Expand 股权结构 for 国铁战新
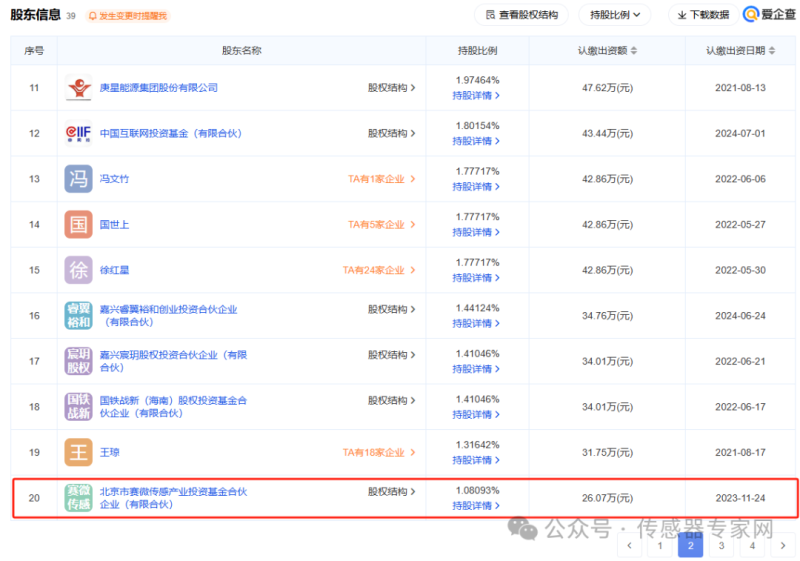 [x=391, y=400]
